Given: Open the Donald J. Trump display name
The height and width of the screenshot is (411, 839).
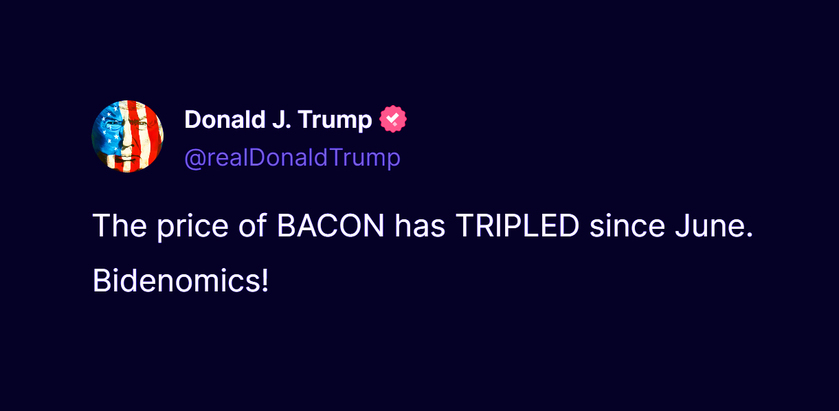Looking at the screenshot, I should pos(278,120).
